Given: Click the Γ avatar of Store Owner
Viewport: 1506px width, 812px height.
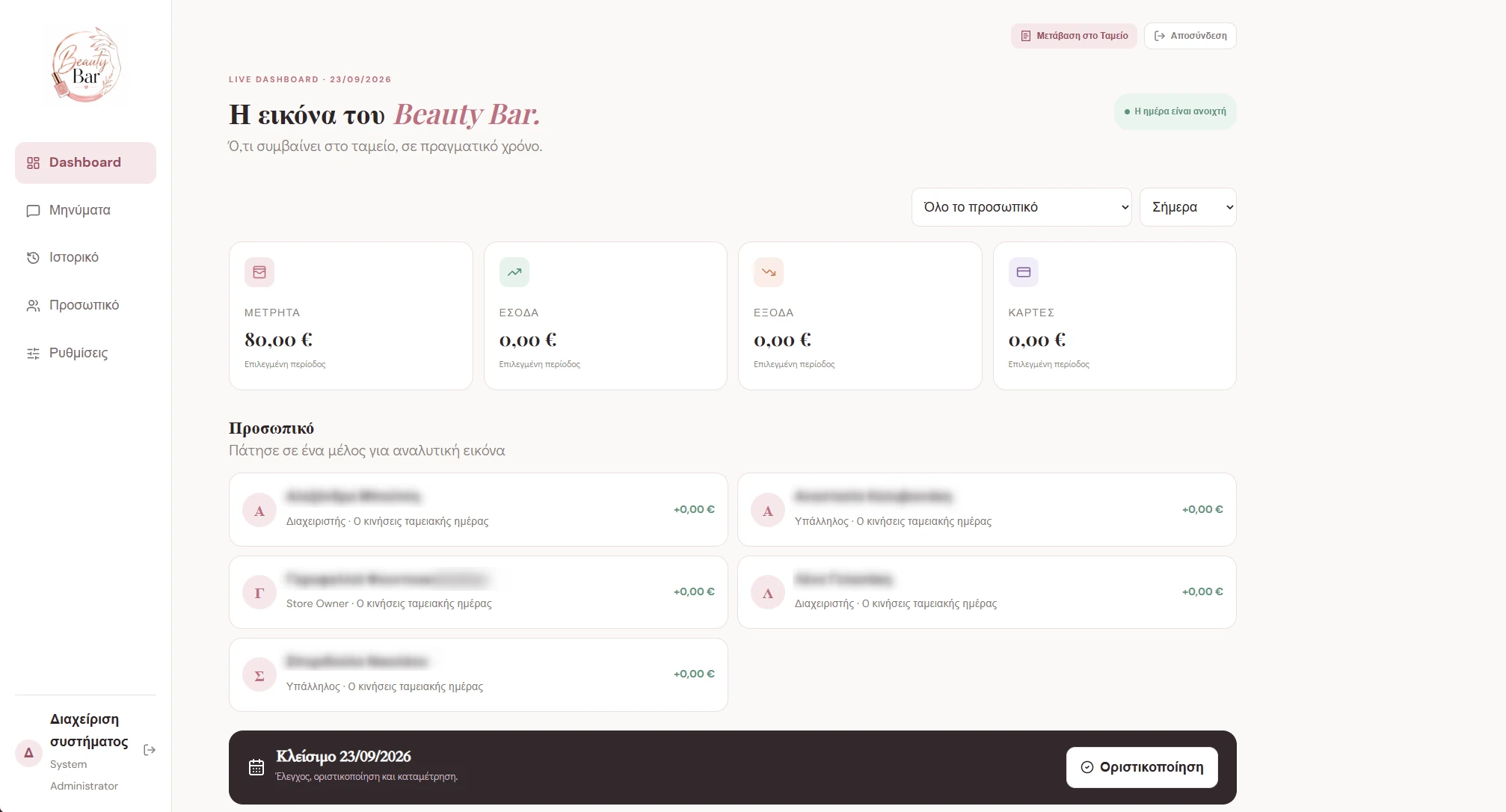Looking at the screenshot, I should pos(259,593).
